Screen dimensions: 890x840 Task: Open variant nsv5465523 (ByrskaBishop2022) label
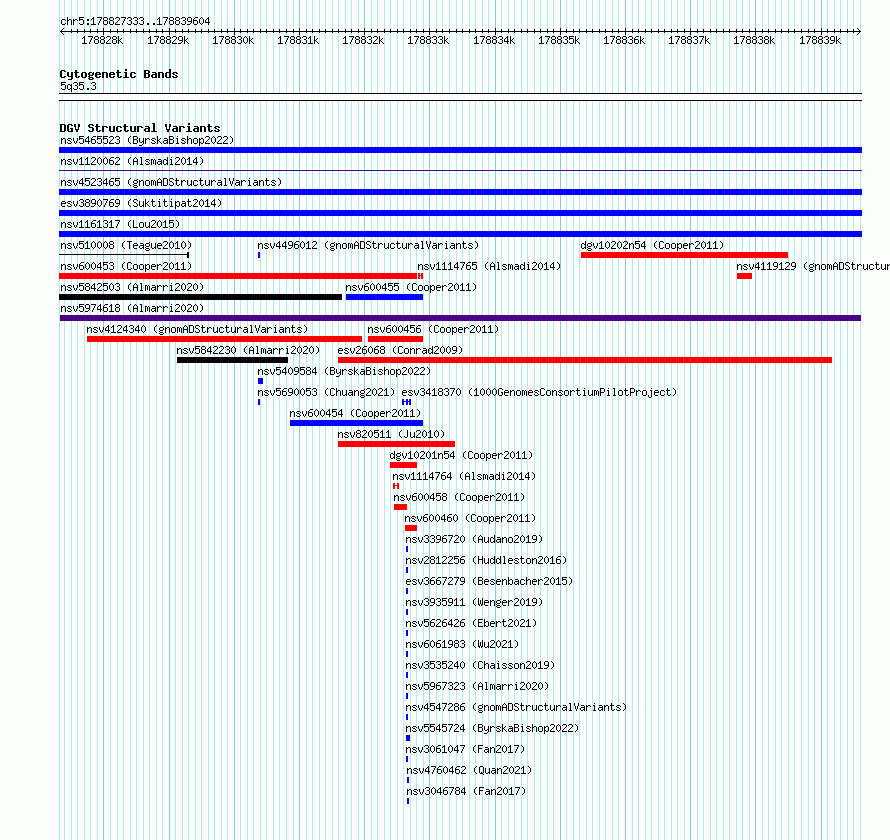pyautogui.click(x=147, y=140)
